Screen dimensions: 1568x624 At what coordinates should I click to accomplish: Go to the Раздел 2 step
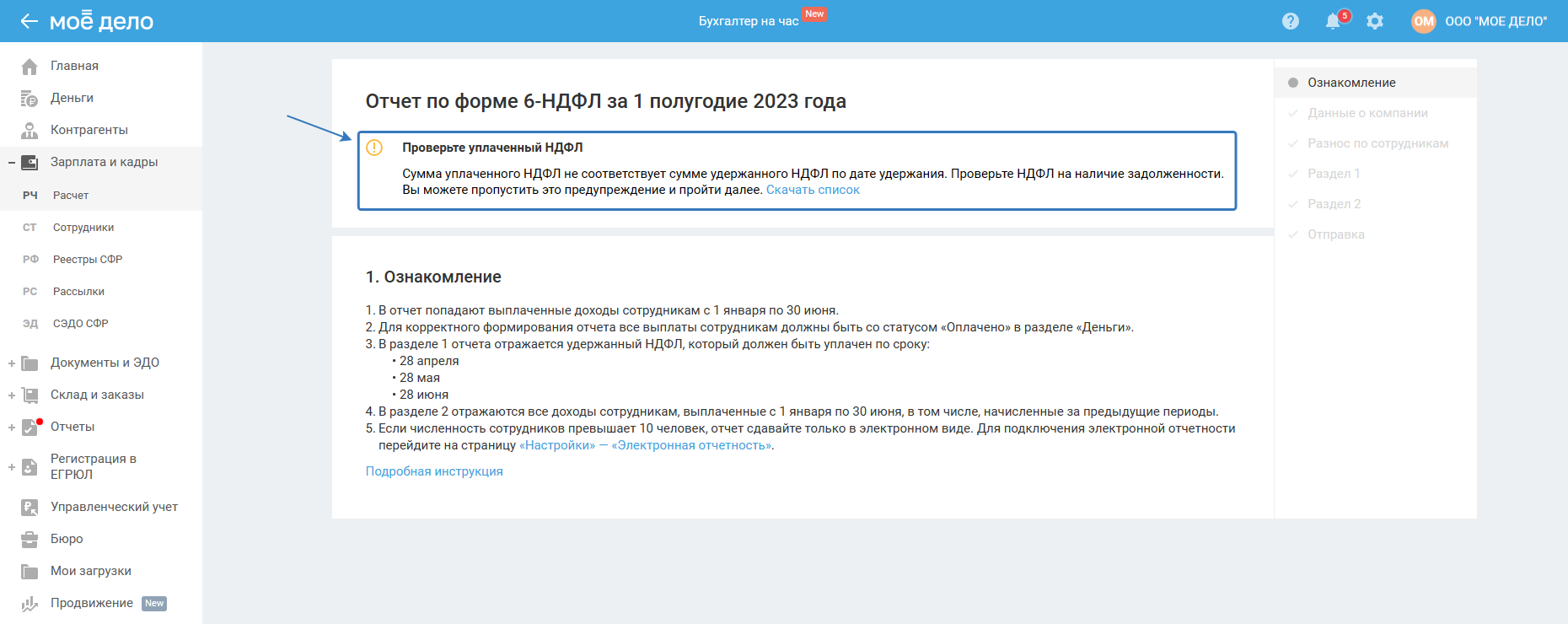pos(1334,204)
